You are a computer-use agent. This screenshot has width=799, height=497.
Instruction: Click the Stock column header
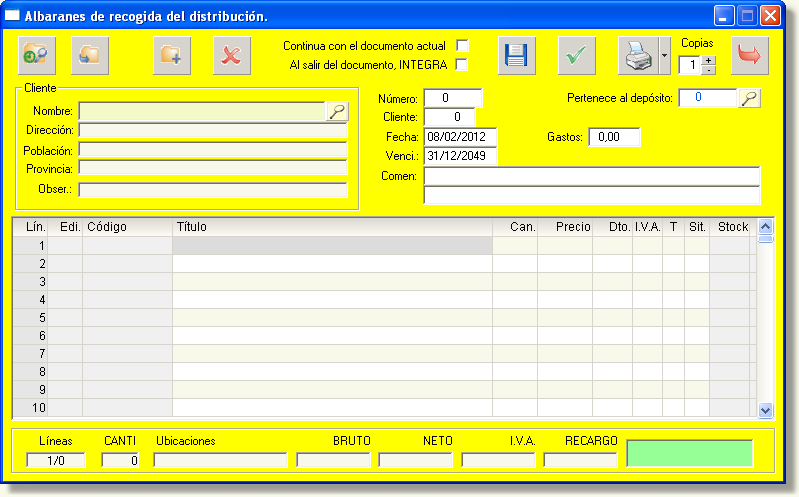[732, 227]
